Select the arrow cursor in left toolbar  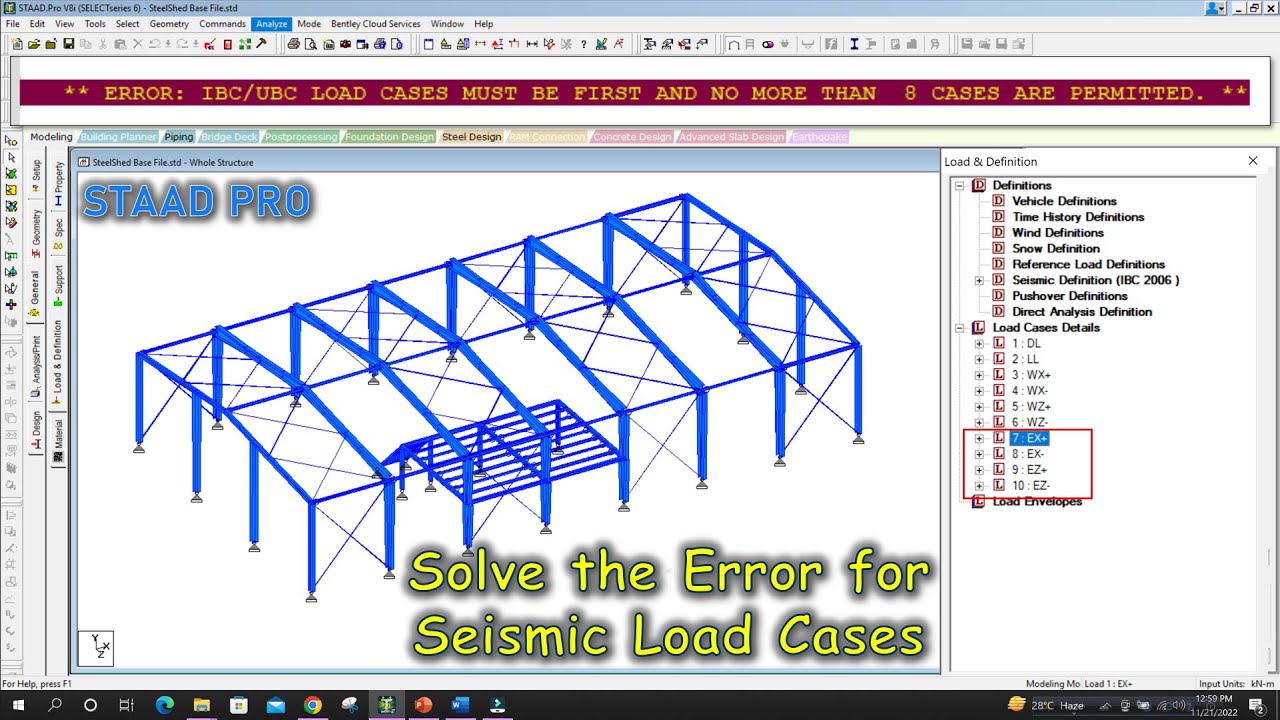tap(11, 157)
